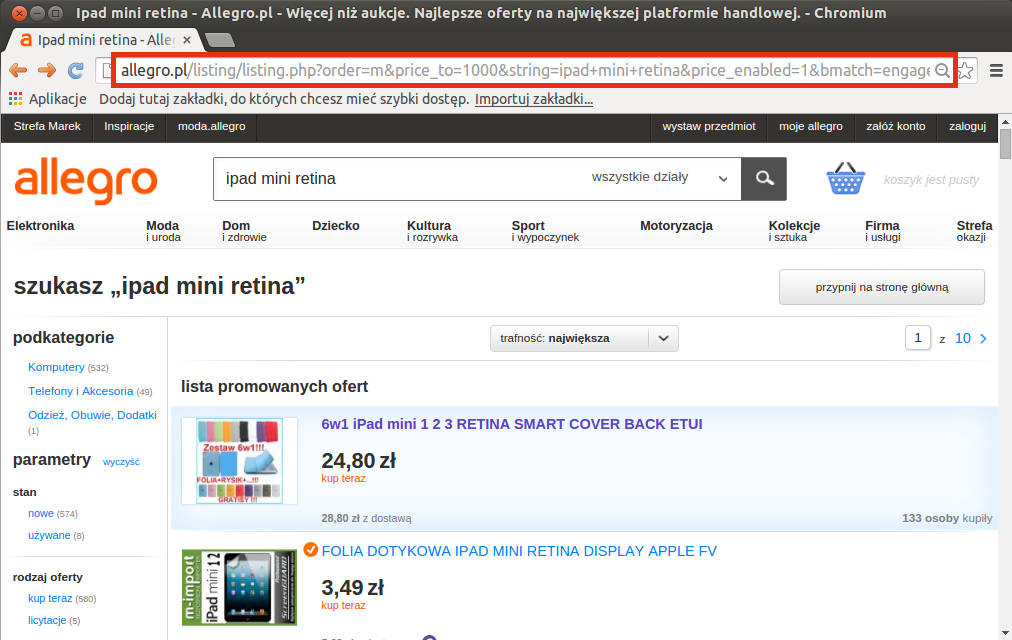Bookmark this page using the star icon

tap(965, 71)
